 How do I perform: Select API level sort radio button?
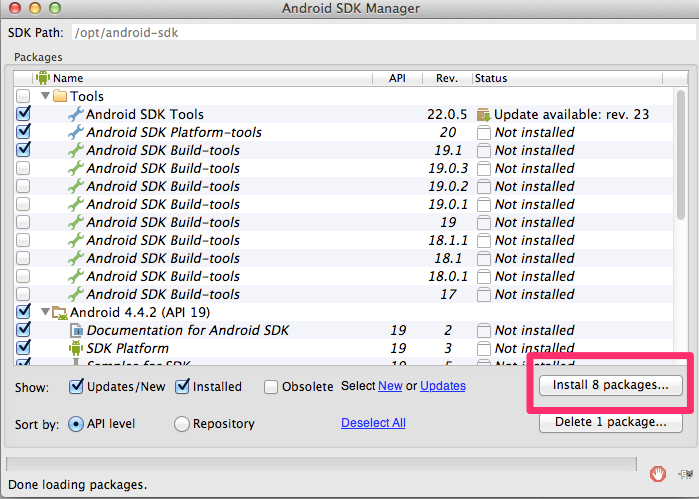(x=76, y=424)
